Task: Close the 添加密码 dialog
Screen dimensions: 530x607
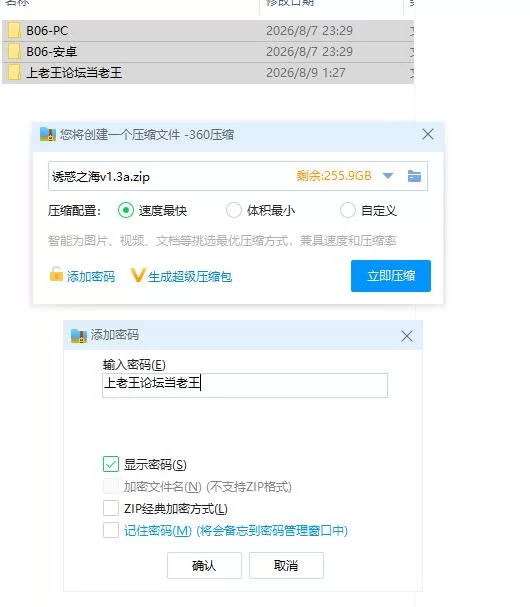Action: (407, 336)
